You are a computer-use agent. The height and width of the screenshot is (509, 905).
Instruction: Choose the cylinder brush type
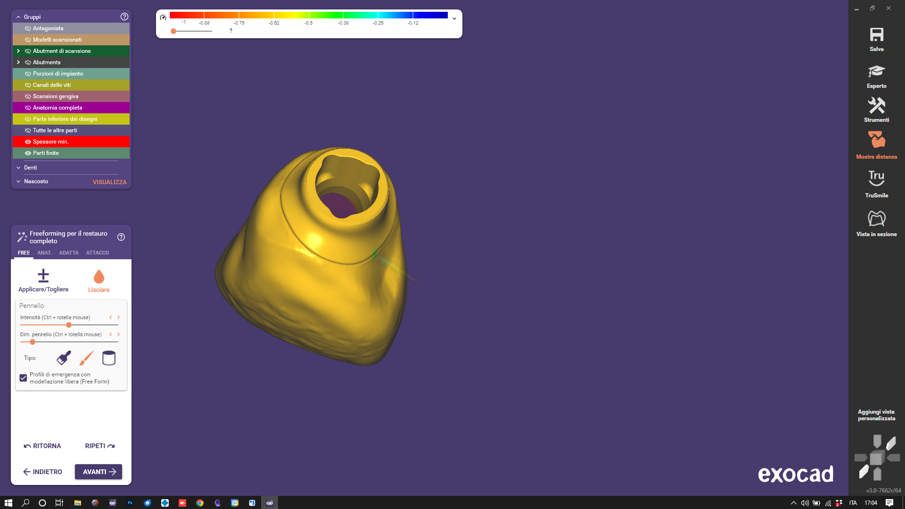point(109,358)
